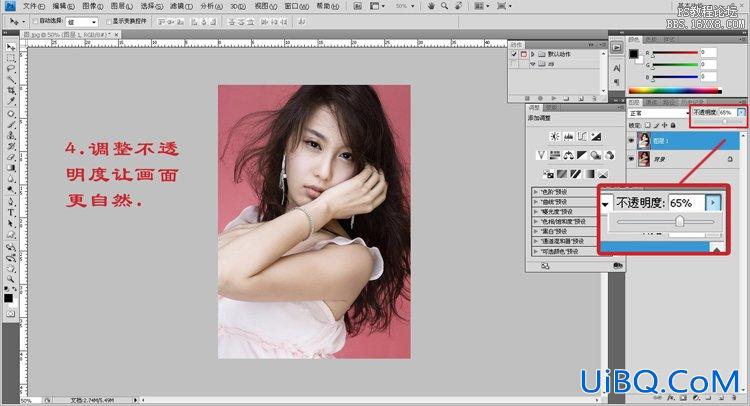This screenshot has height=406, width=750.
Task: Play the selected action
Action: tap(553, 98)
